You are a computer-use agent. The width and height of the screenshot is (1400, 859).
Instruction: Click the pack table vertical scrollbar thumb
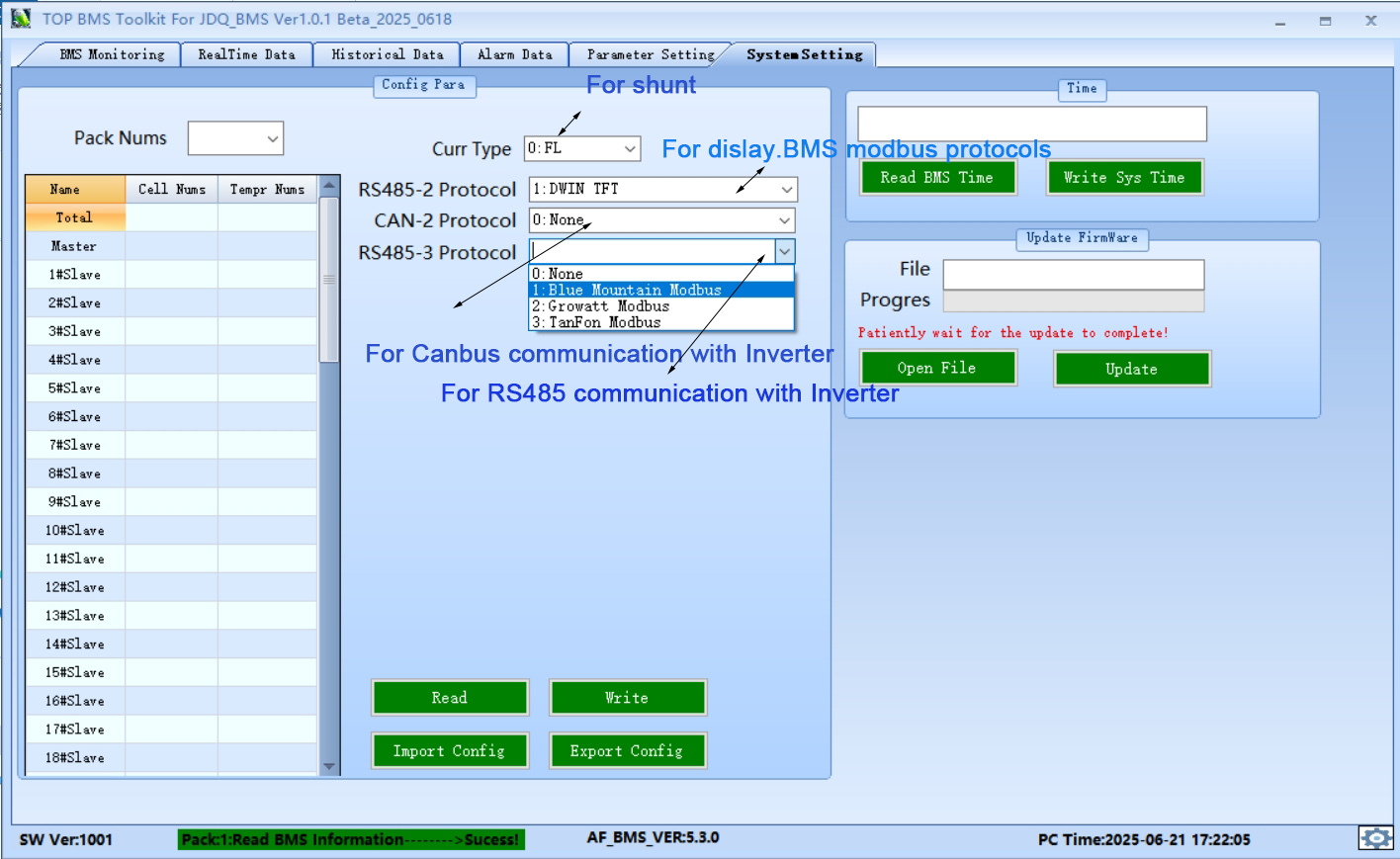tap(329, 281)
